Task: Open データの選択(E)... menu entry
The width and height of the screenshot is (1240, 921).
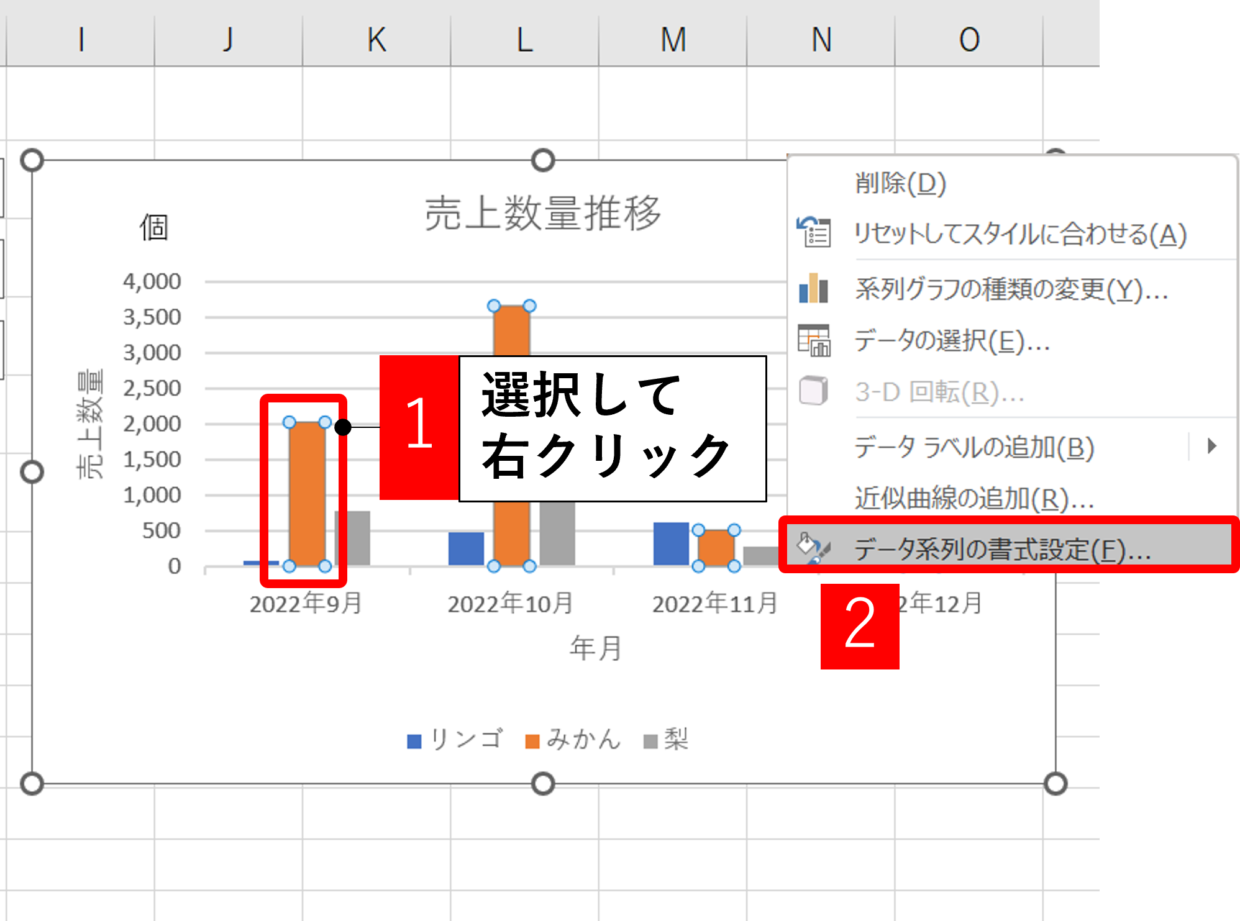Action: coord(952,341)
